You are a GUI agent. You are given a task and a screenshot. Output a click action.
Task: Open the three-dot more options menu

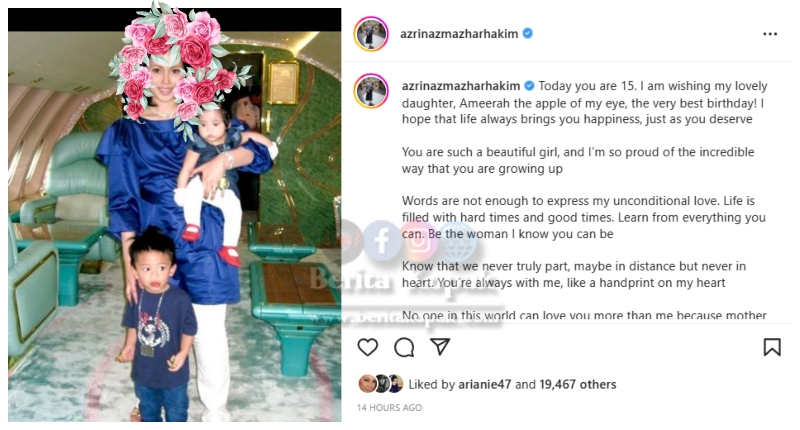pos(770,34)
